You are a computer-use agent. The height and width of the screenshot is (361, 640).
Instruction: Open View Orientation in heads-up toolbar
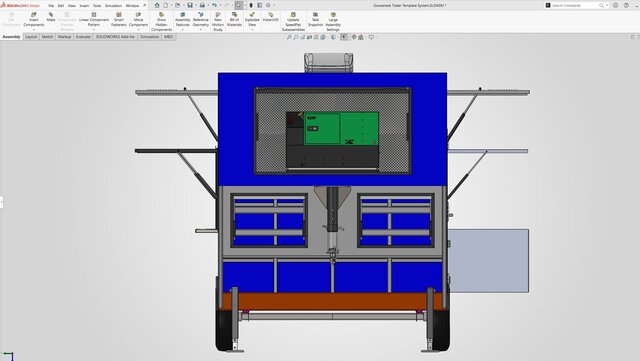click(323, 37)
